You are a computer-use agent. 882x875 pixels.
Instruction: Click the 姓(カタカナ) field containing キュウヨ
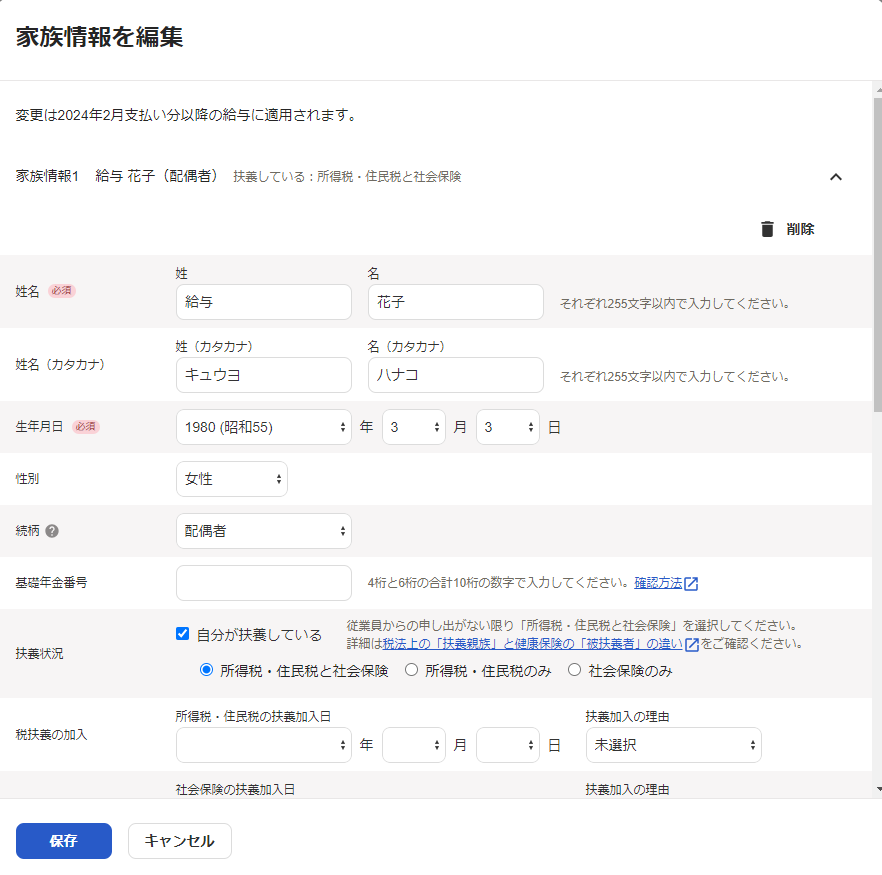[x=264, y=375]
